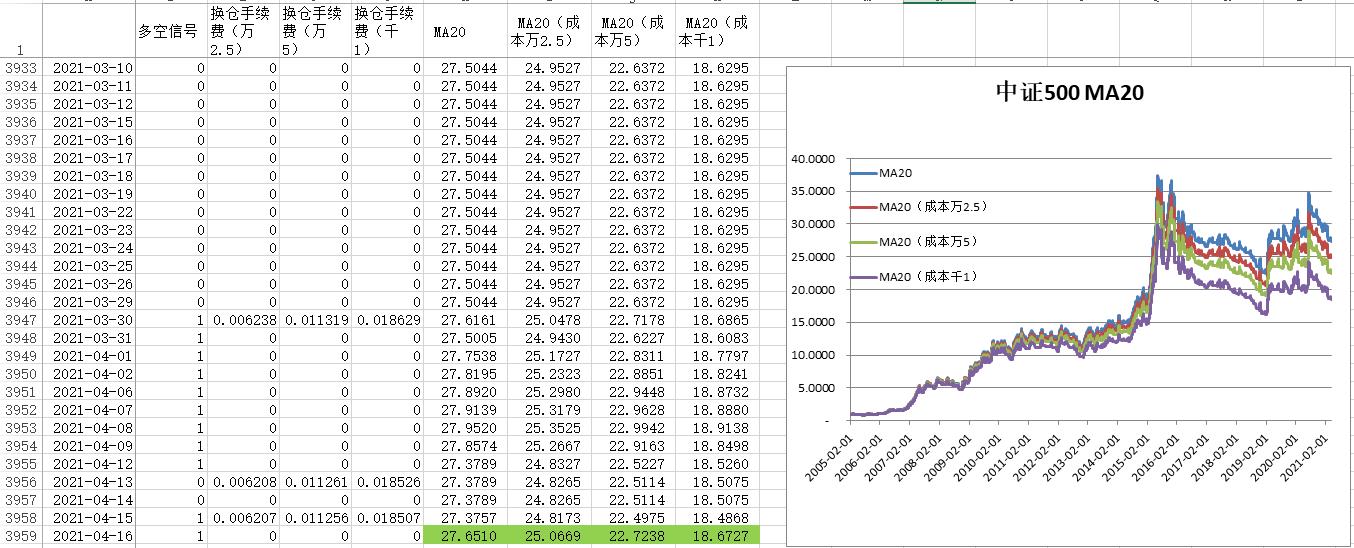Select the cell containing 0.018526

tap(388, 482)
